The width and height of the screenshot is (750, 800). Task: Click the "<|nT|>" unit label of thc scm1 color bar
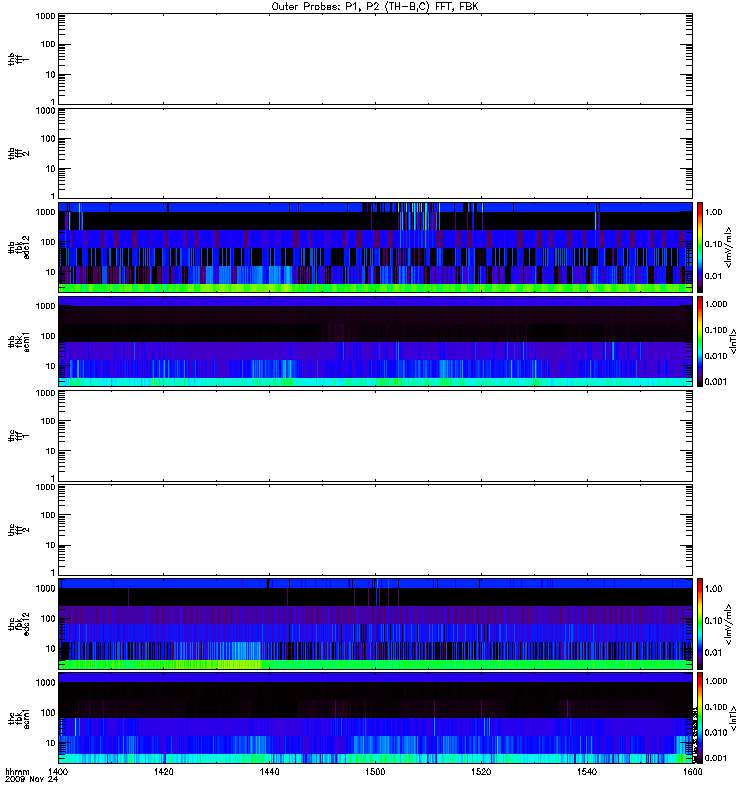coord(733,718)
